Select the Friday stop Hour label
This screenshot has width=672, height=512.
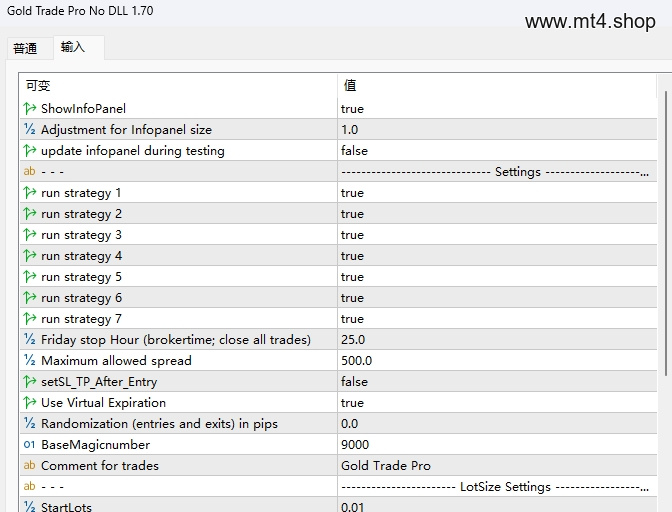[176, 340]
